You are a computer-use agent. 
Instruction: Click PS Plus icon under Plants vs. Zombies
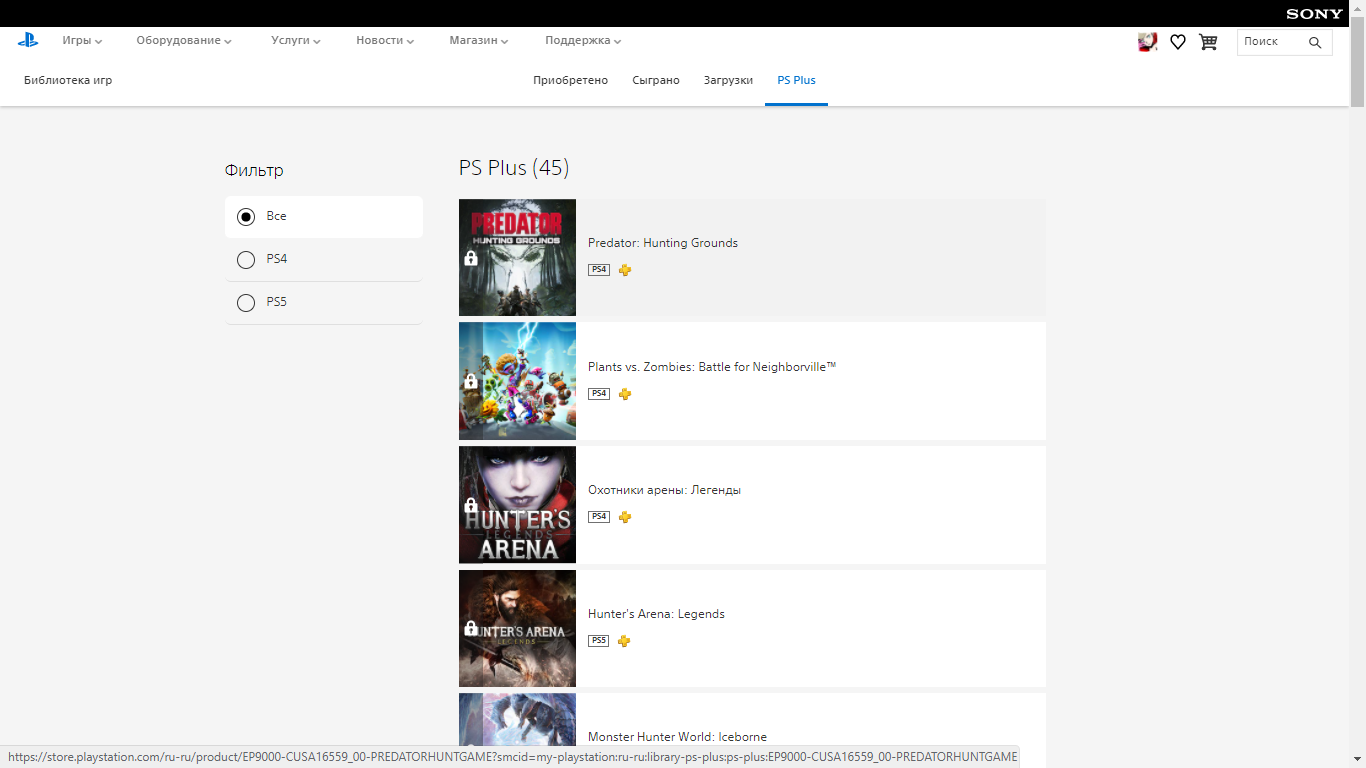coord(625,394)
